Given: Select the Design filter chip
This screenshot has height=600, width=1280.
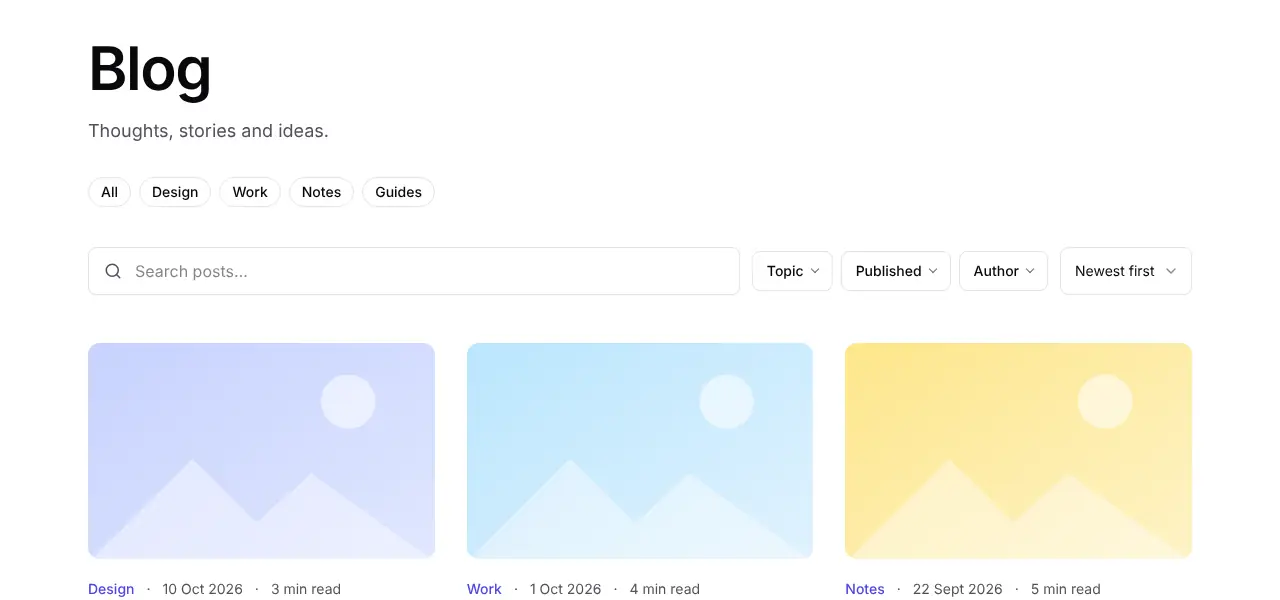Looking at the screenshot, I should tap(175, 192).
